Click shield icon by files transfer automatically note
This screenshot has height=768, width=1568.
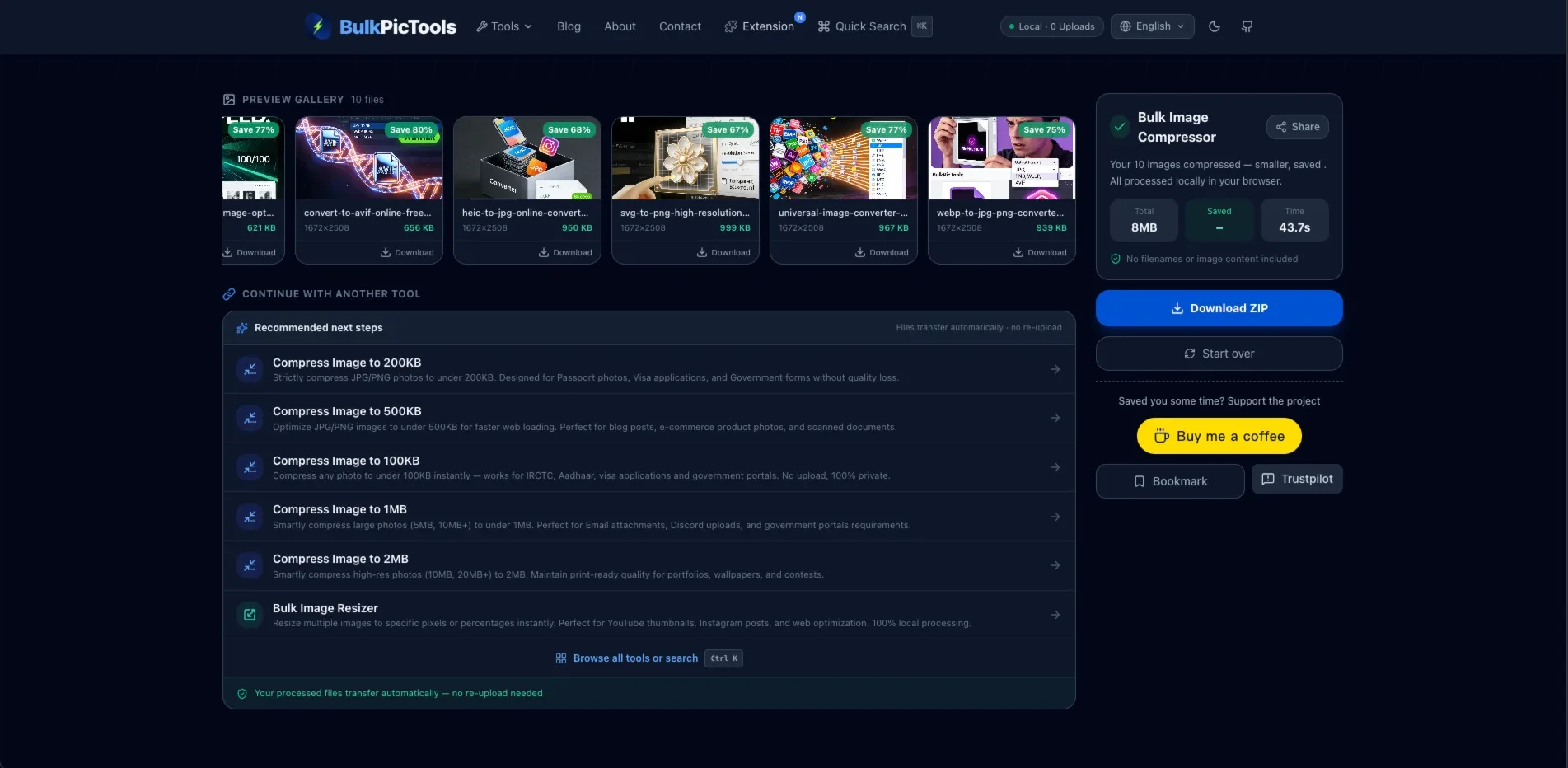242,694
